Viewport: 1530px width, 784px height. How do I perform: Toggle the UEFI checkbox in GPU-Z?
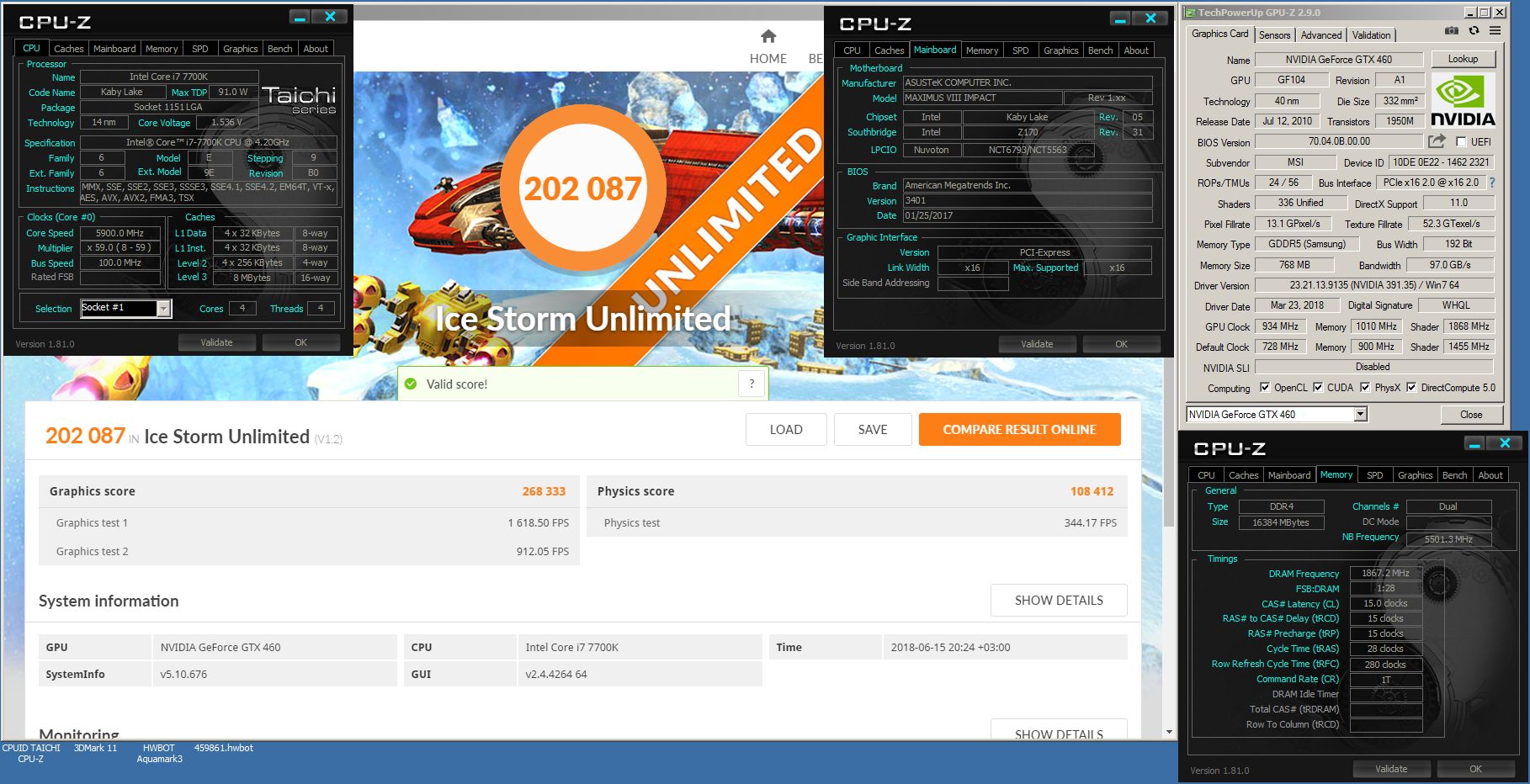click(x=1461, y=141)
